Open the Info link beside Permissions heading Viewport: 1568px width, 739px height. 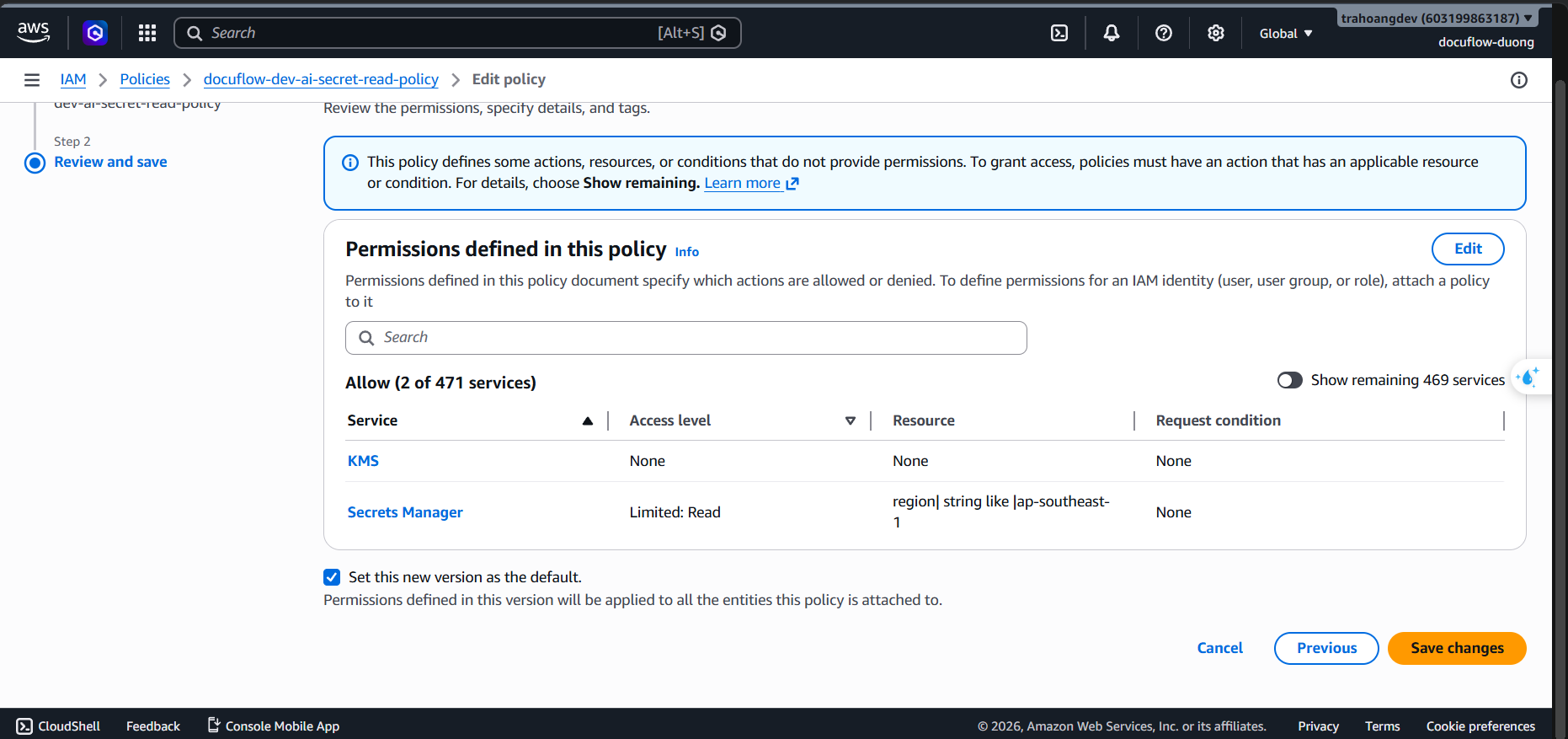[687, 252]
